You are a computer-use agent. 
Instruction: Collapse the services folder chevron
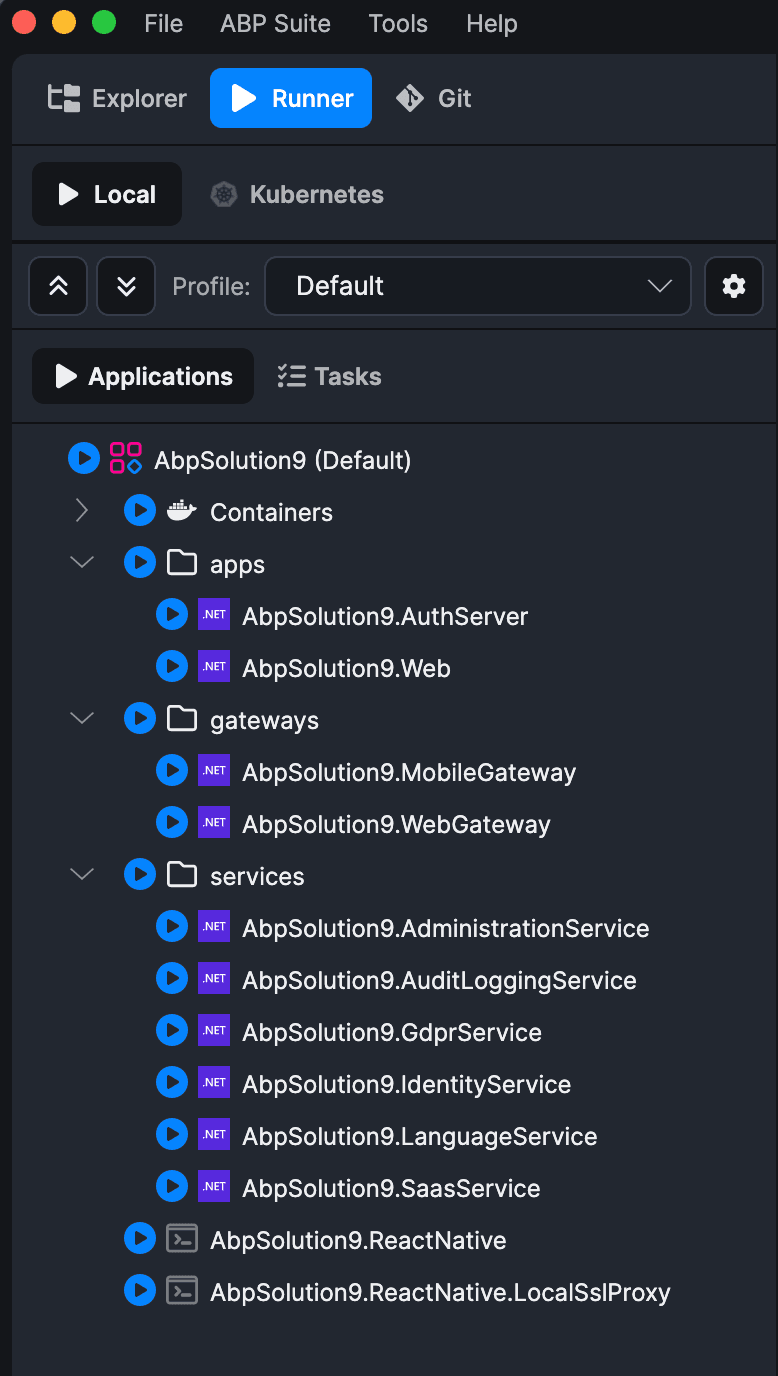click(x=82, y=875)
